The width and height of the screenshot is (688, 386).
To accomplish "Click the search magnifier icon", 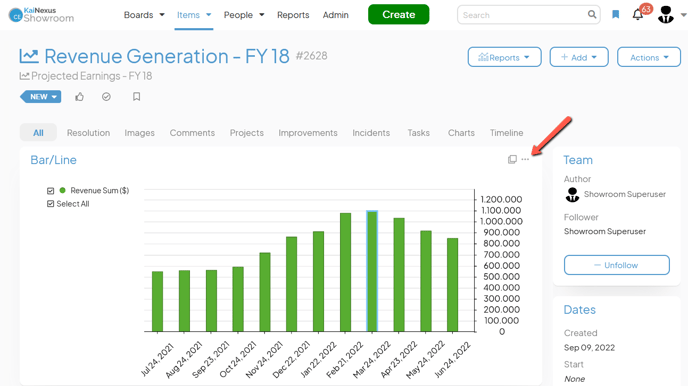I will tap(592, 14).
